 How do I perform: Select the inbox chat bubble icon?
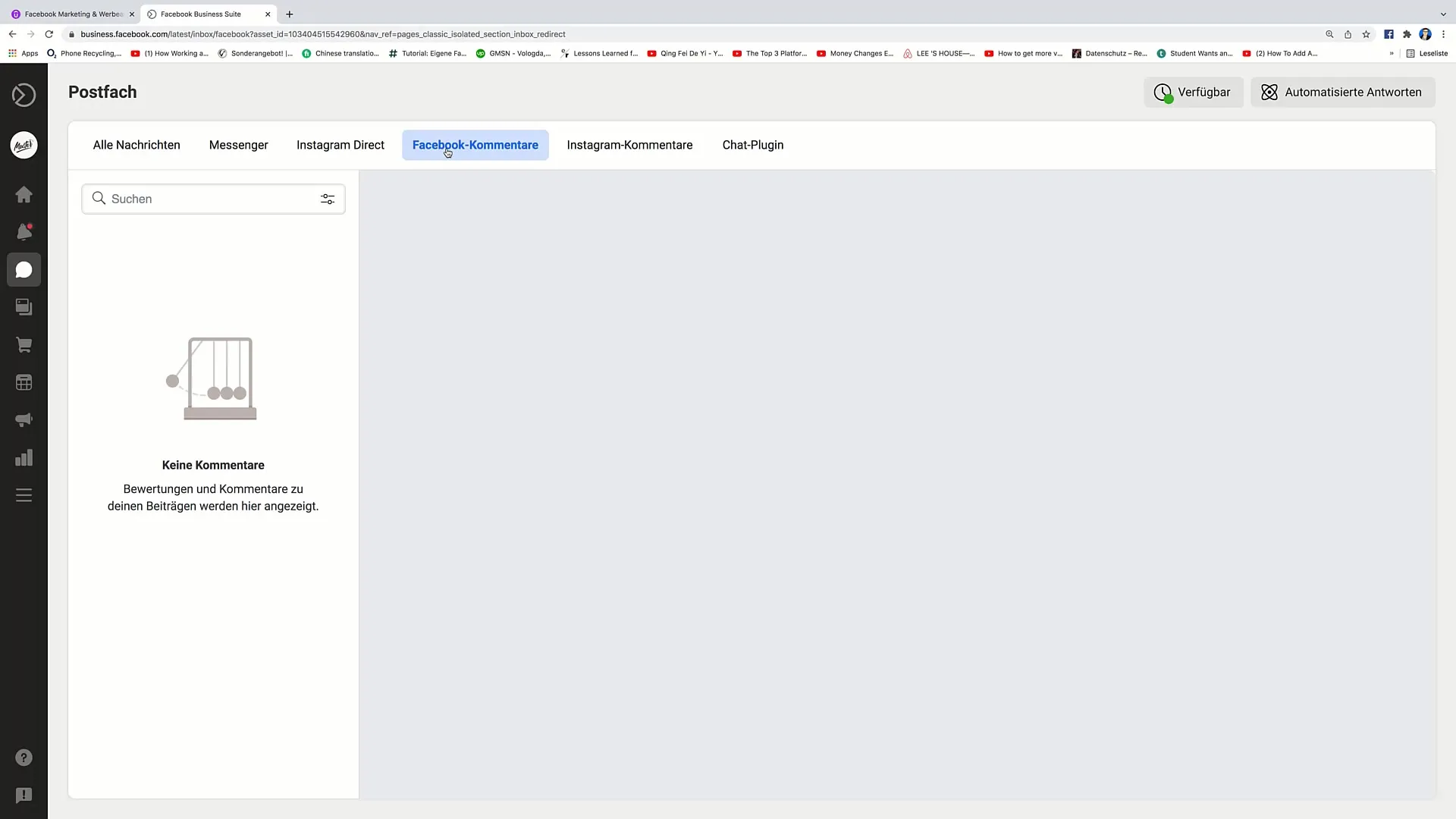[24, 270]
